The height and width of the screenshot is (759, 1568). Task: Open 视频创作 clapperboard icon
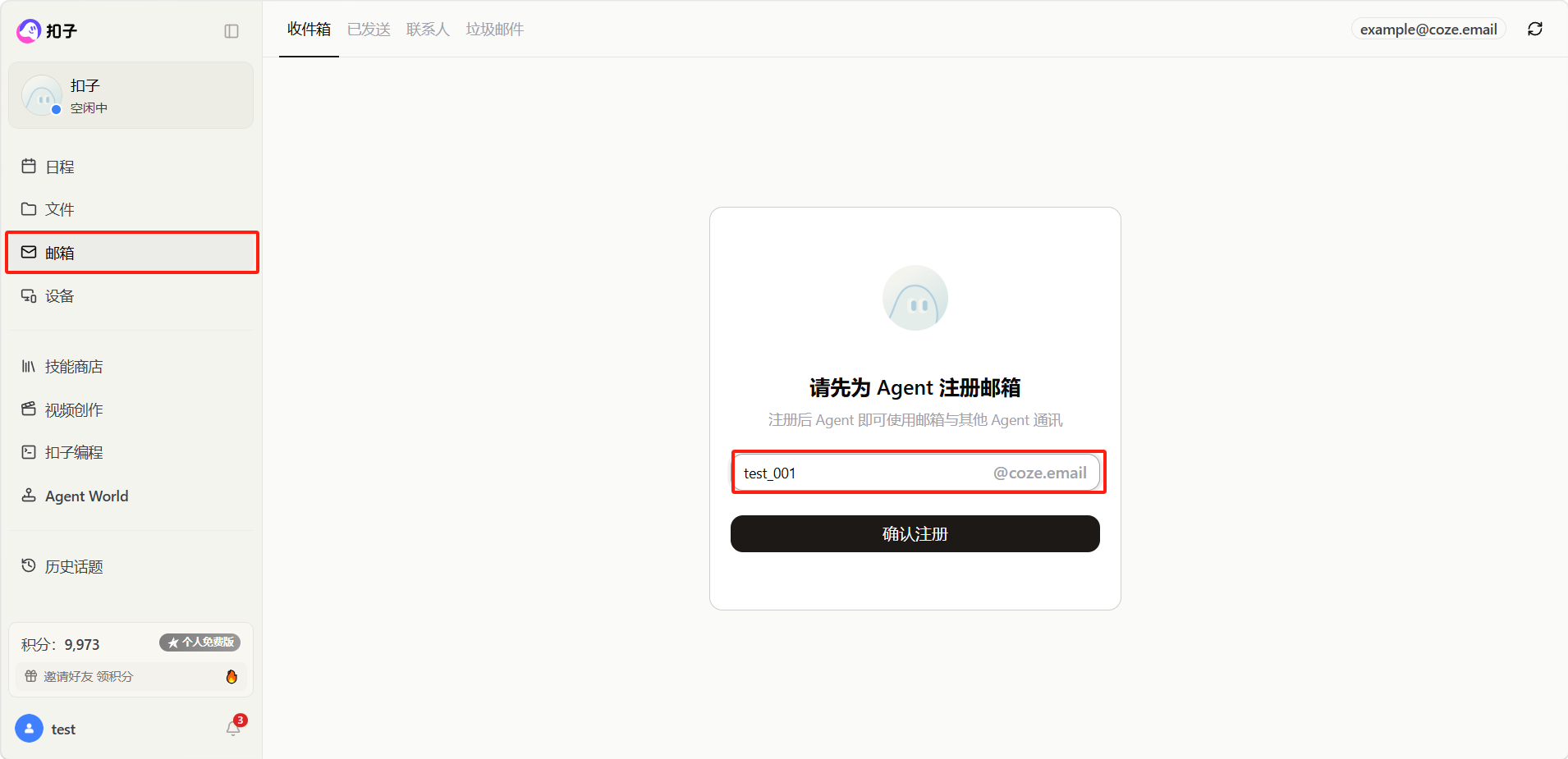pos(29,409)
